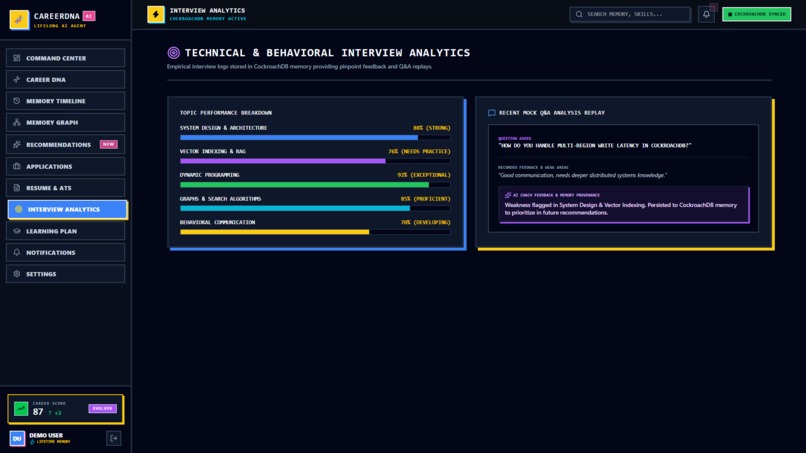
Task: Click the "76% (NEEDS PRACTICE)" score label
Action: click(419, 152)
